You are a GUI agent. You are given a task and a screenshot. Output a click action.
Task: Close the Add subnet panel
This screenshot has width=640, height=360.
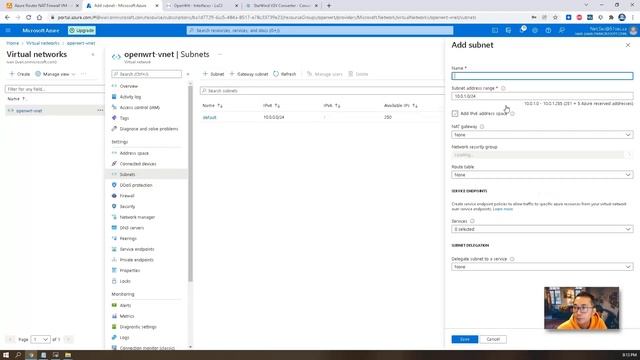point(628,45)
